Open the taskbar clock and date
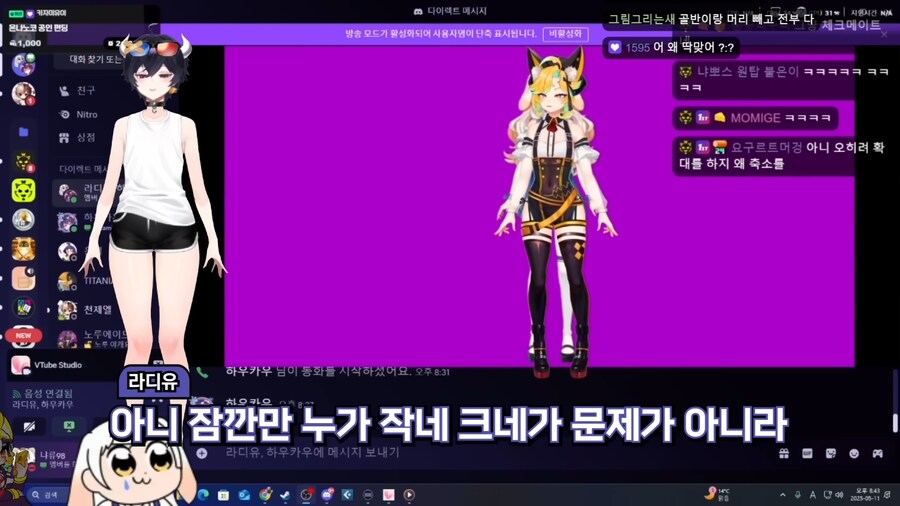 pos(866,495)
